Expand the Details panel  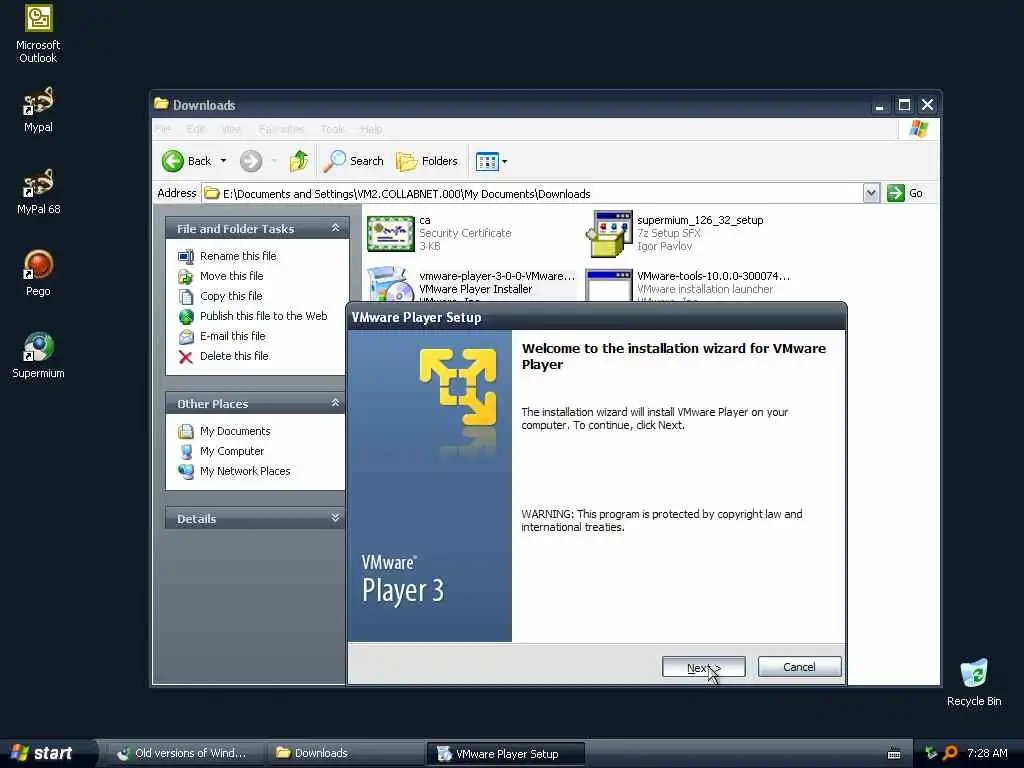click(335, 518)
